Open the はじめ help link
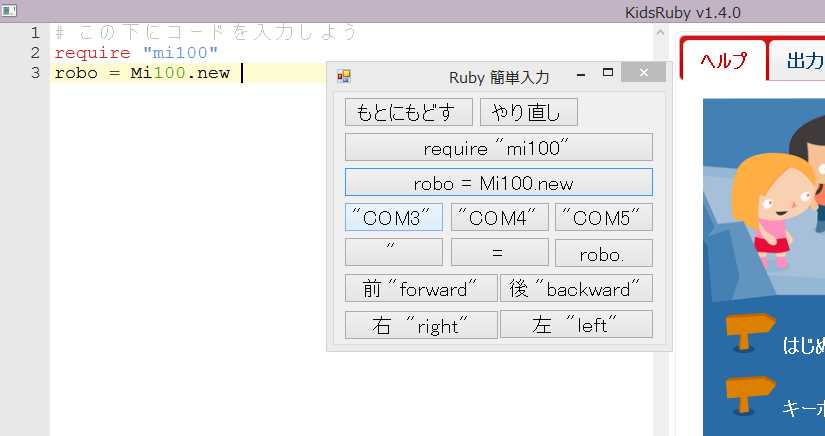 (803, 346)
